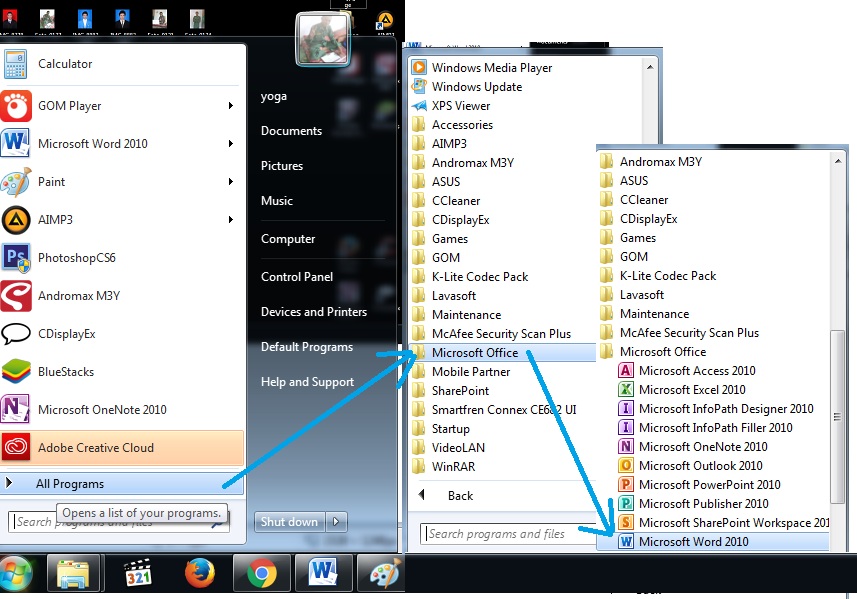Click user account picture thumbnail

tap(322, 40)
